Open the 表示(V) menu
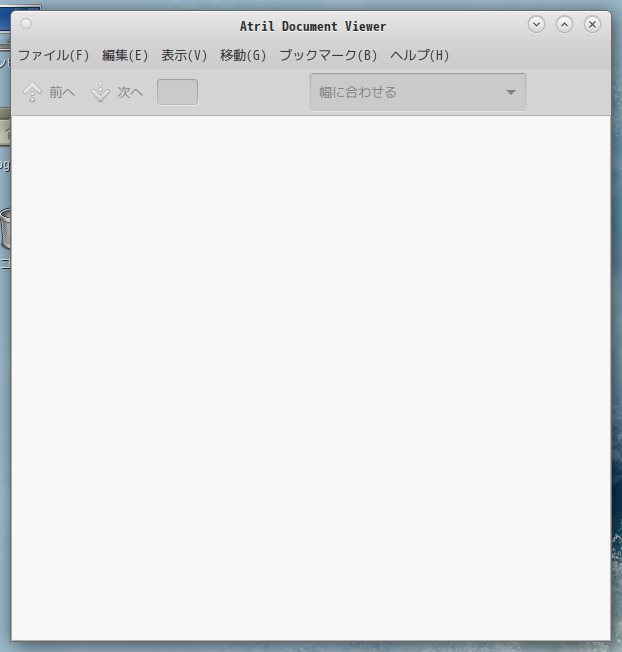Screen dimensions: 622x652 184,55
